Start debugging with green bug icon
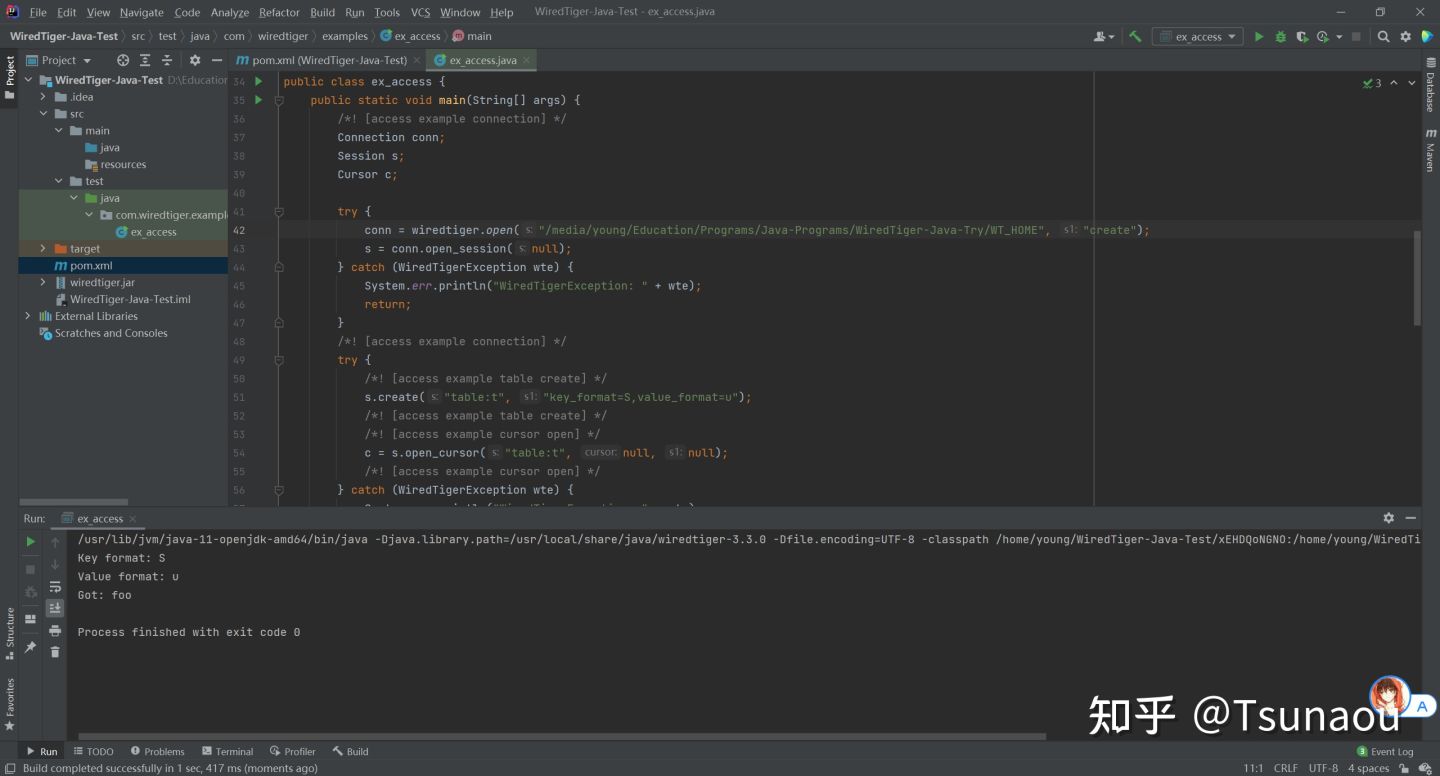 pyautogui.click(x=1280, y=36)
